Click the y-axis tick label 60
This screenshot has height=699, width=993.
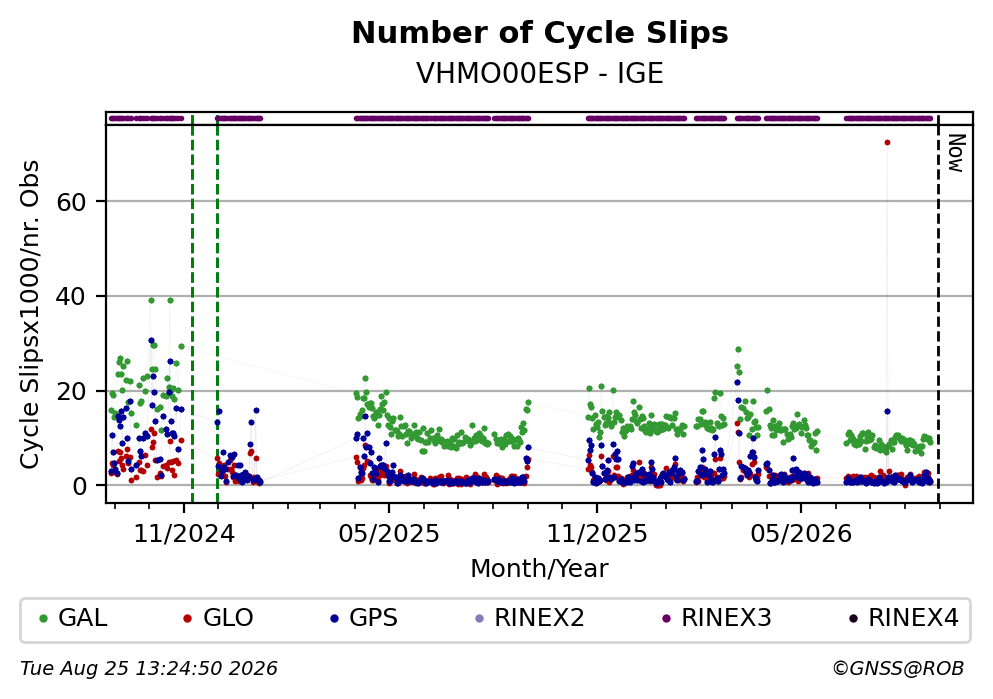[71, 202]
